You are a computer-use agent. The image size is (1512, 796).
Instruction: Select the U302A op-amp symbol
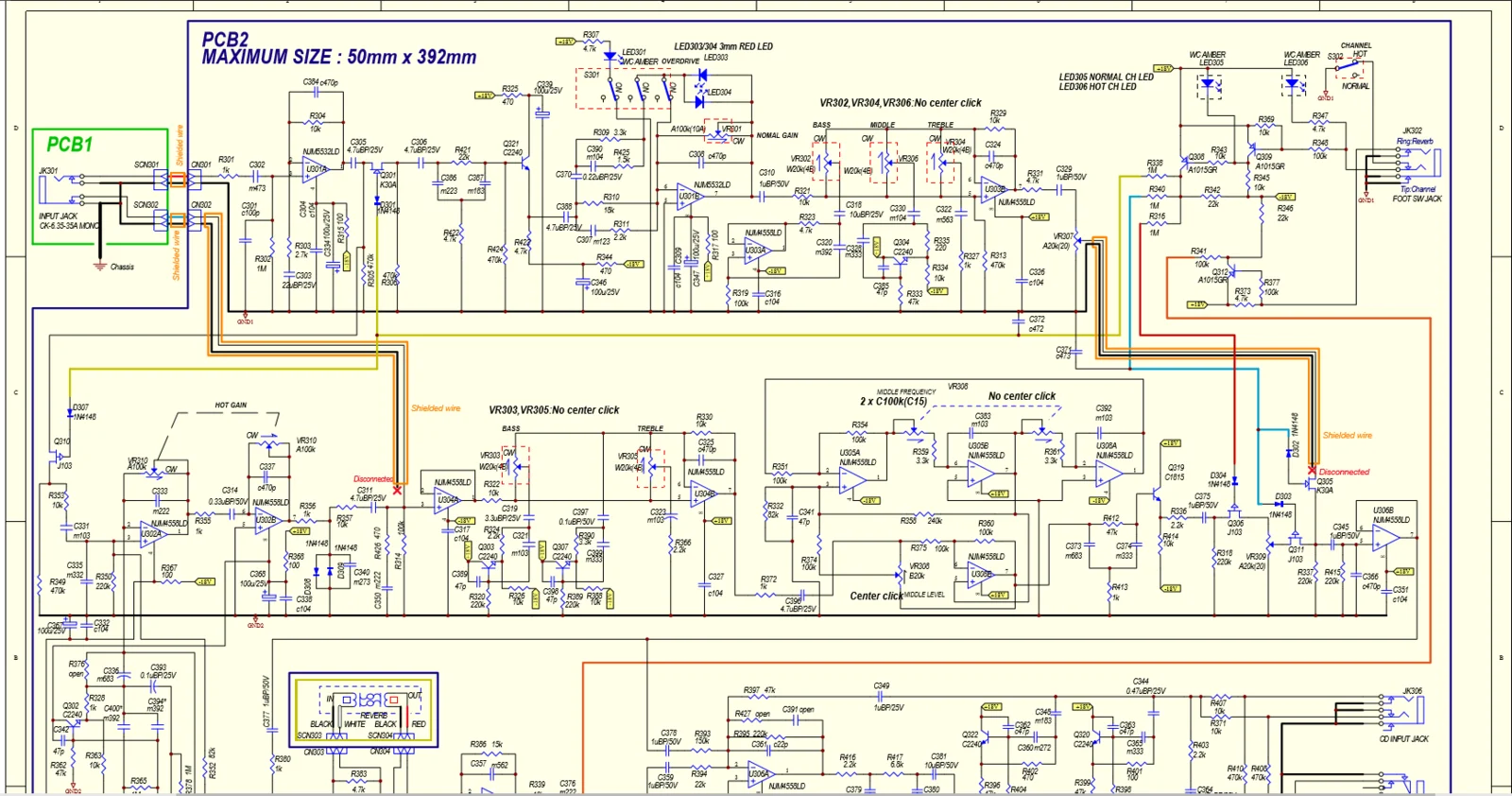pyautogui.click(x=153, y=536)
